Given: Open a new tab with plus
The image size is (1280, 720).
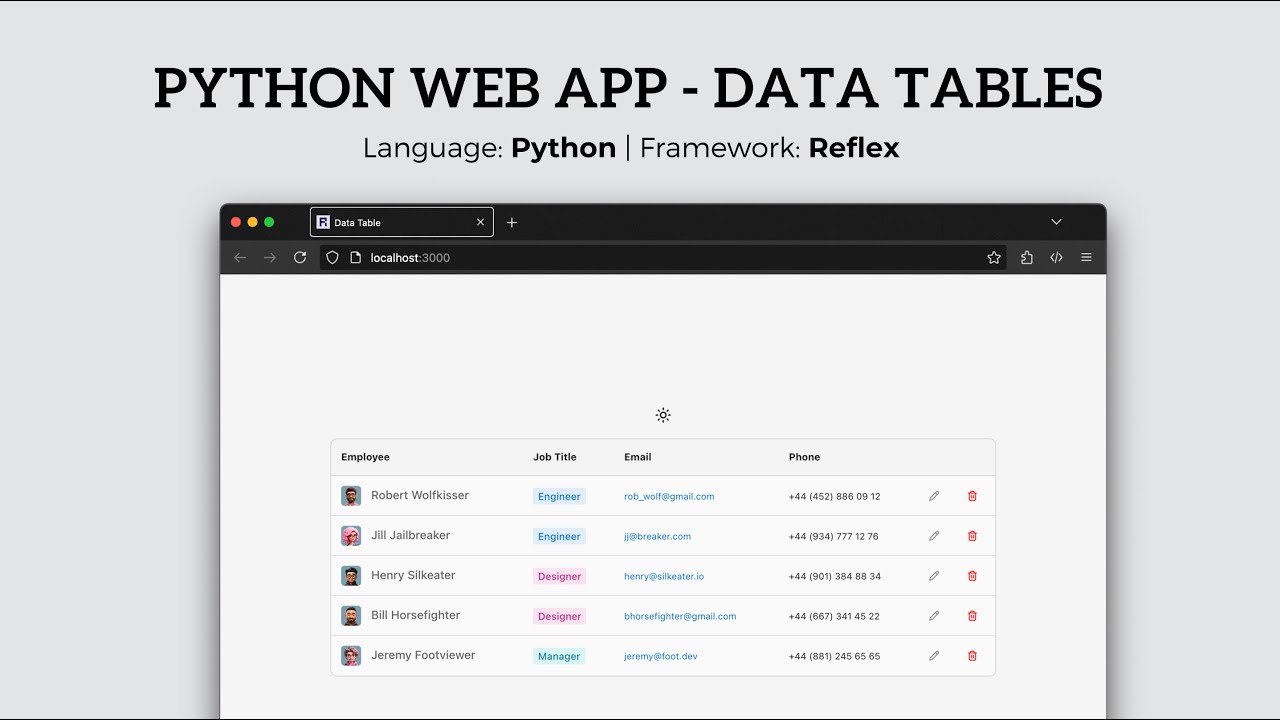Looking at the screenshot, I should (512, 223).
